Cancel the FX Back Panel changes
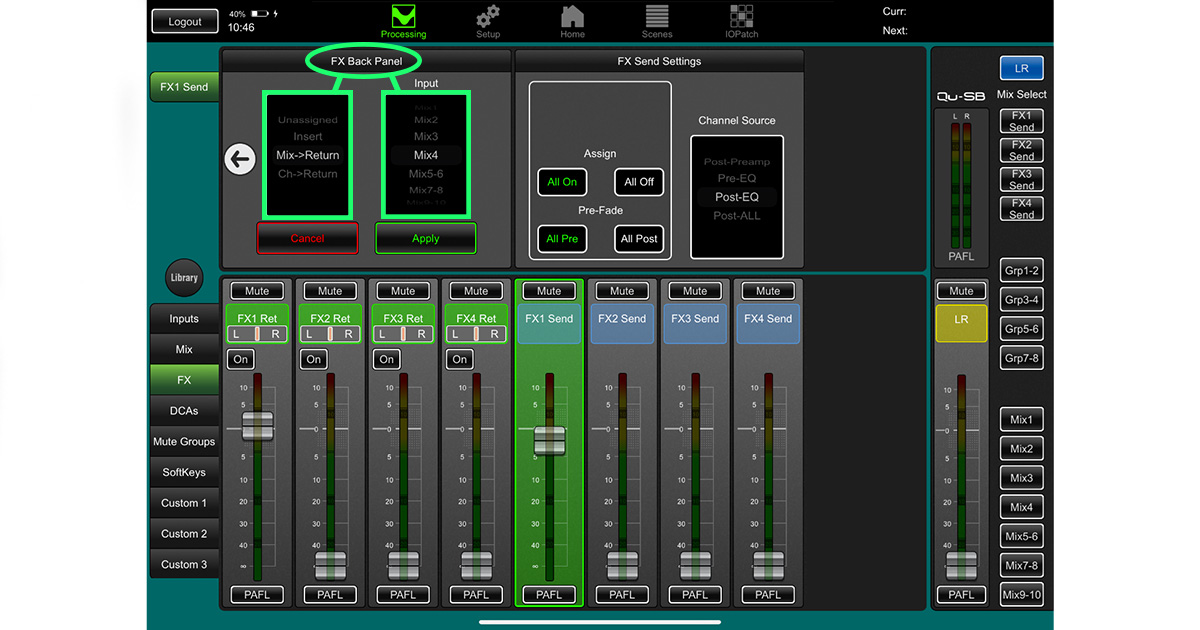The height and width of the screenshot is (630, 1200). click(307, 238)
